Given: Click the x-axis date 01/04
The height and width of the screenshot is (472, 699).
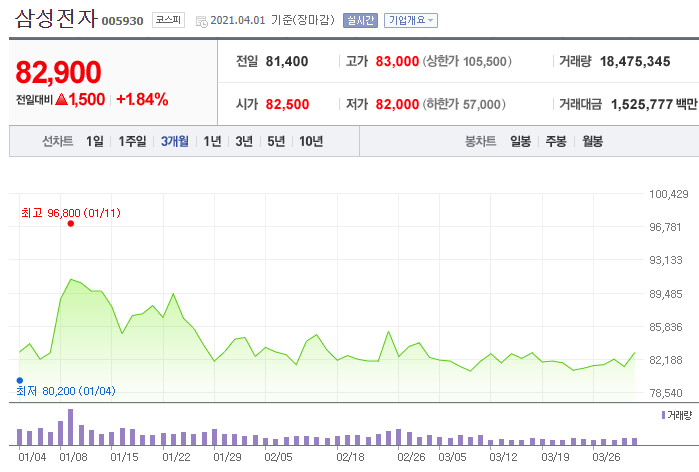Looking at the screenshot, I should pos(32,457).
